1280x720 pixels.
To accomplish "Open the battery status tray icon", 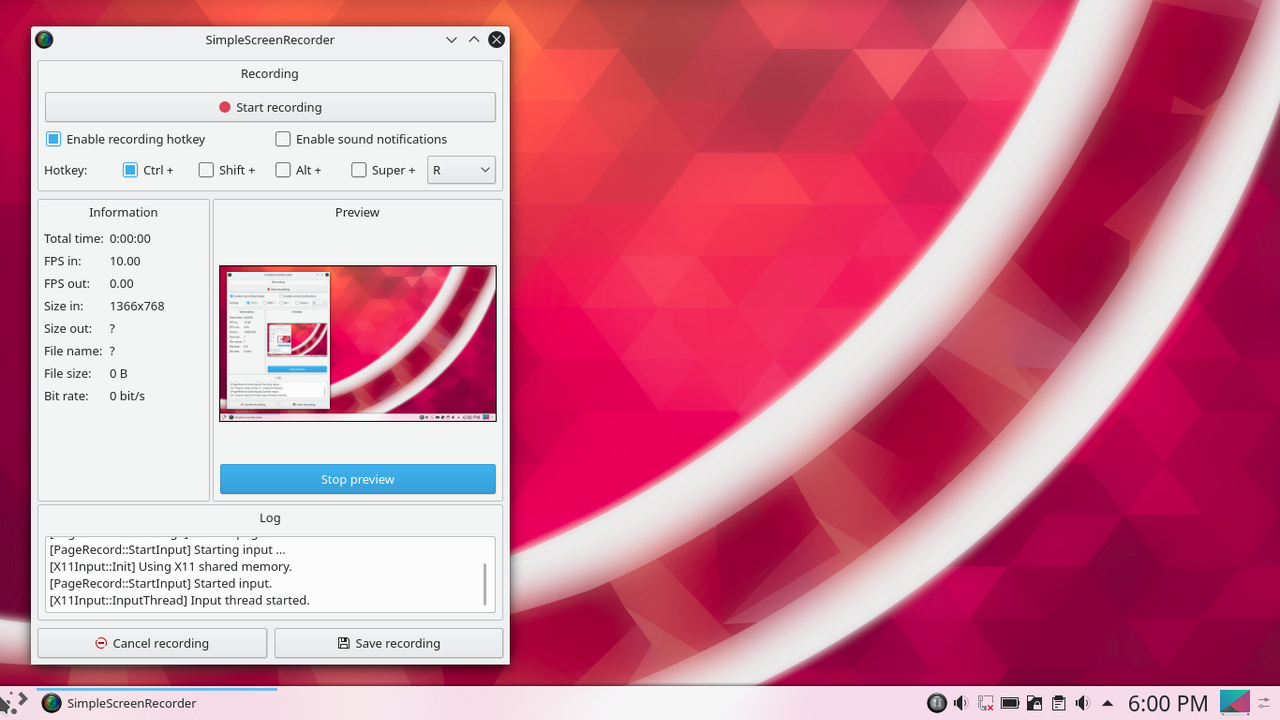I will (x=1010, y=703).
